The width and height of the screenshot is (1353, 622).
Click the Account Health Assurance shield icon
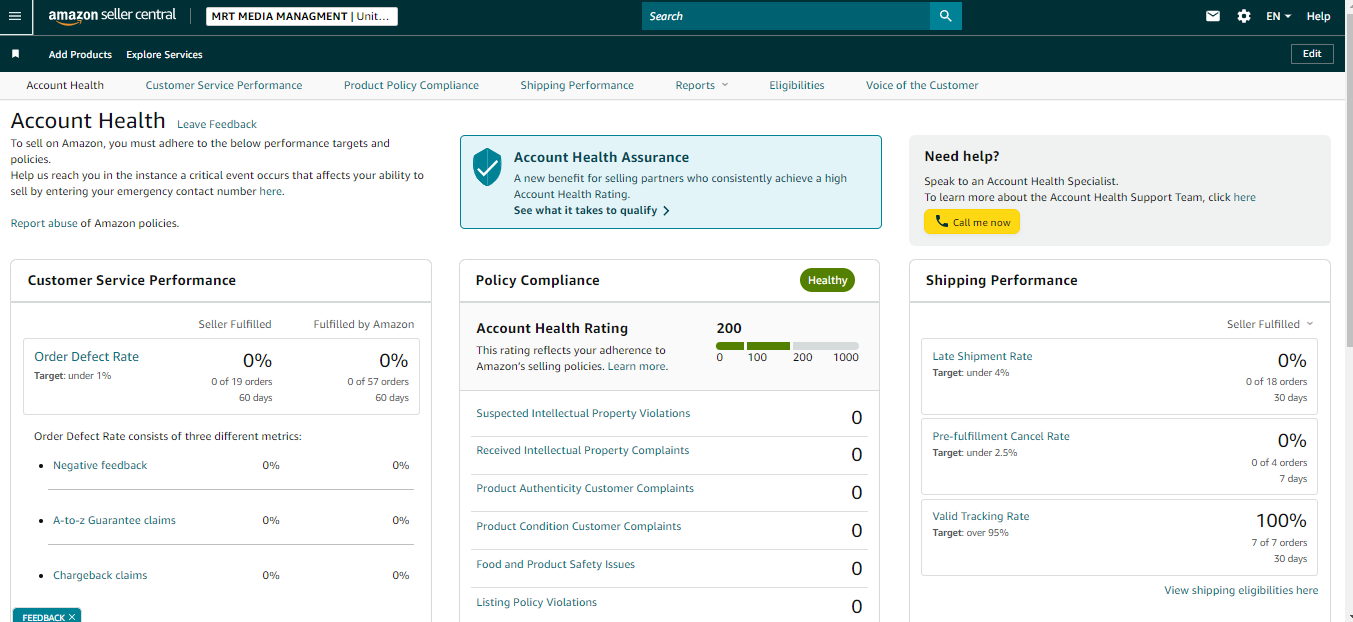[x=487, y=166]
